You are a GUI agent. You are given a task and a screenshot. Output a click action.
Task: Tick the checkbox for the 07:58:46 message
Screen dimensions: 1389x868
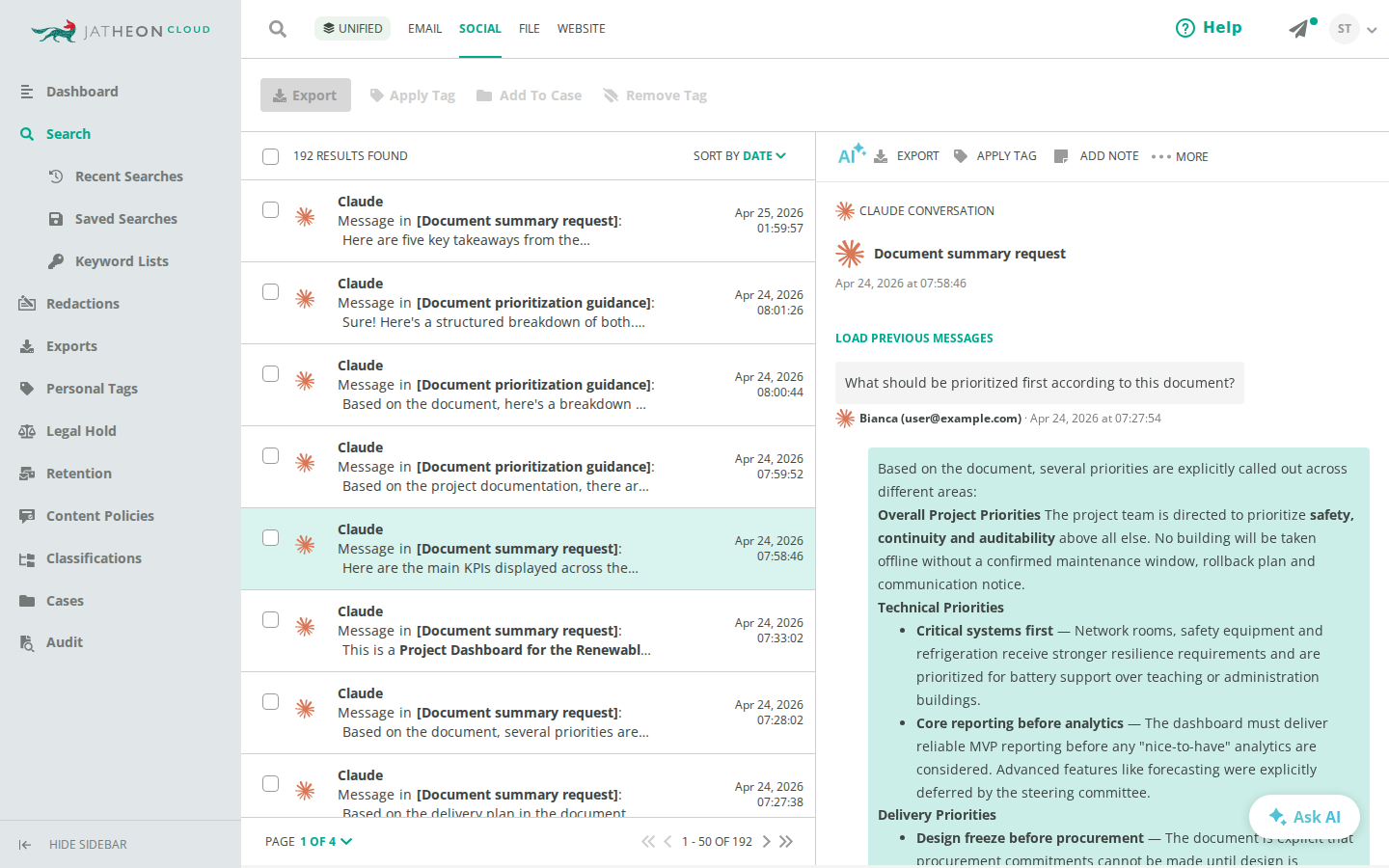pyautogui.click(x=271, y=538)
